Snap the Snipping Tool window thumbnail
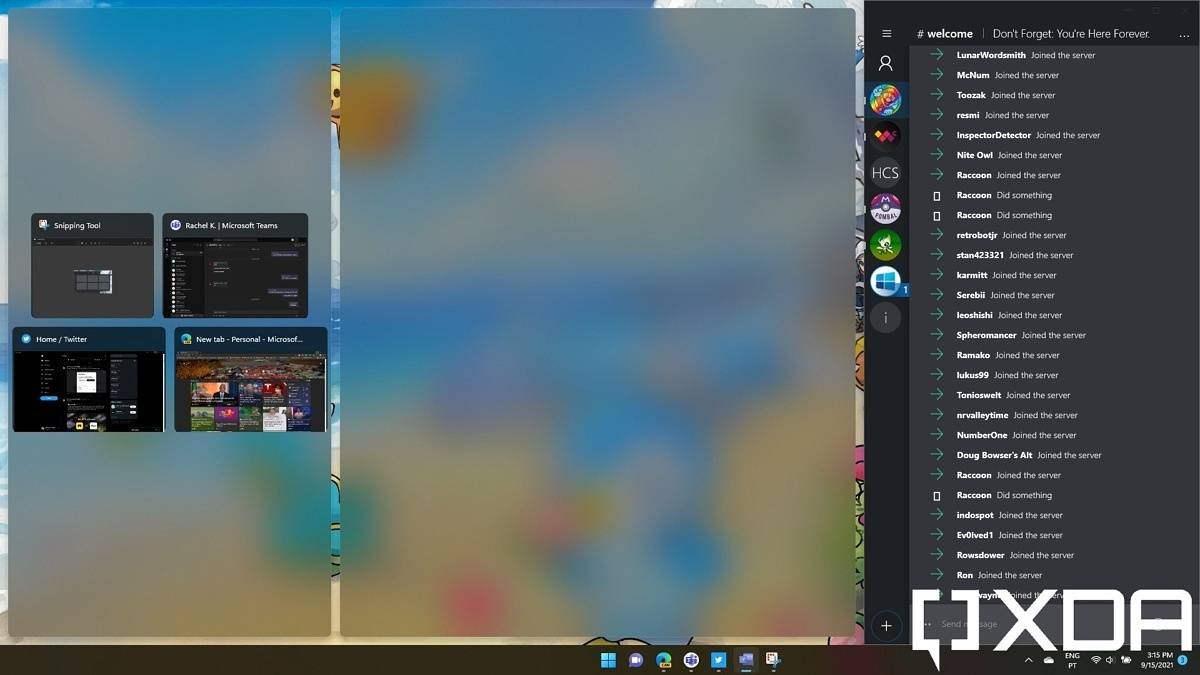 click(x=92, y=266)
